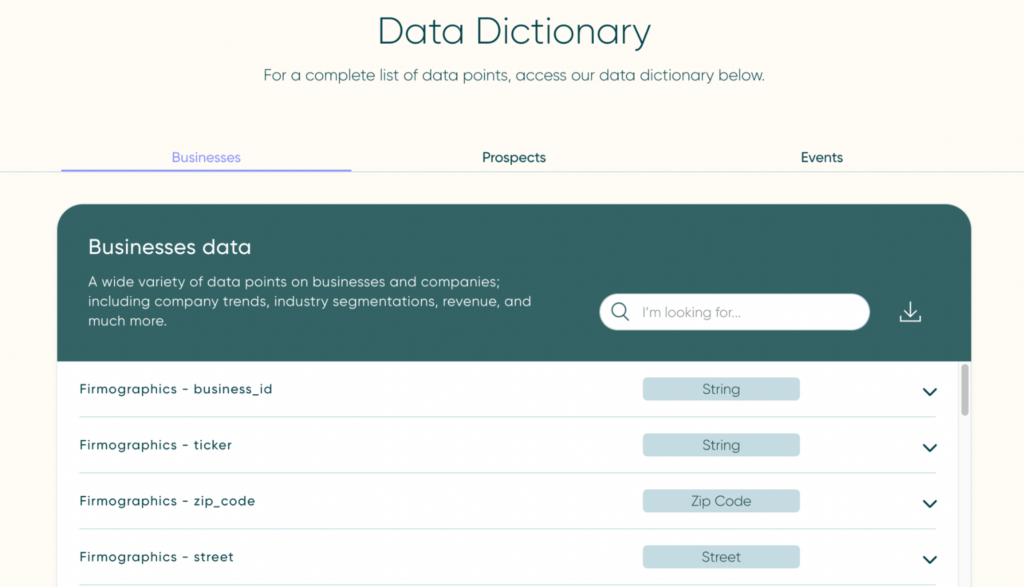
Task: Click the Zip Code type badge
Action: coord(721,501)
